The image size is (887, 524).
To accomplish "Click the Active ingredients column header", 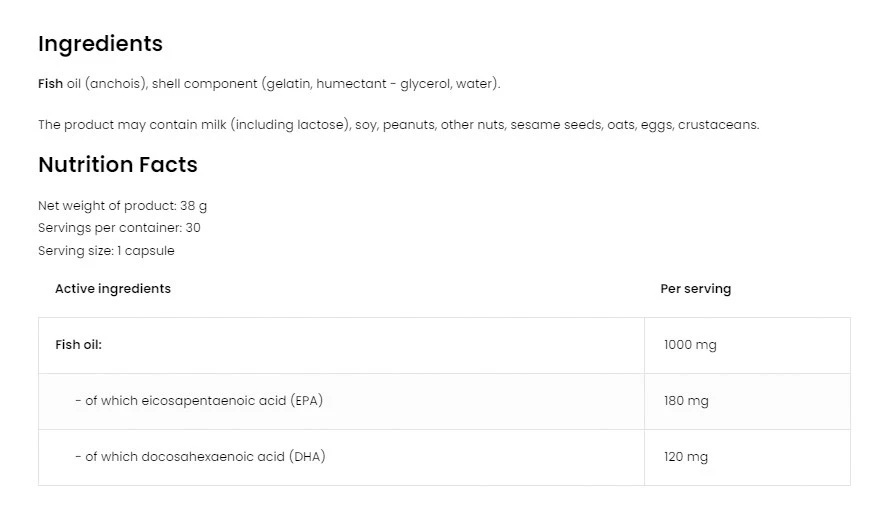I will [113, 289].
